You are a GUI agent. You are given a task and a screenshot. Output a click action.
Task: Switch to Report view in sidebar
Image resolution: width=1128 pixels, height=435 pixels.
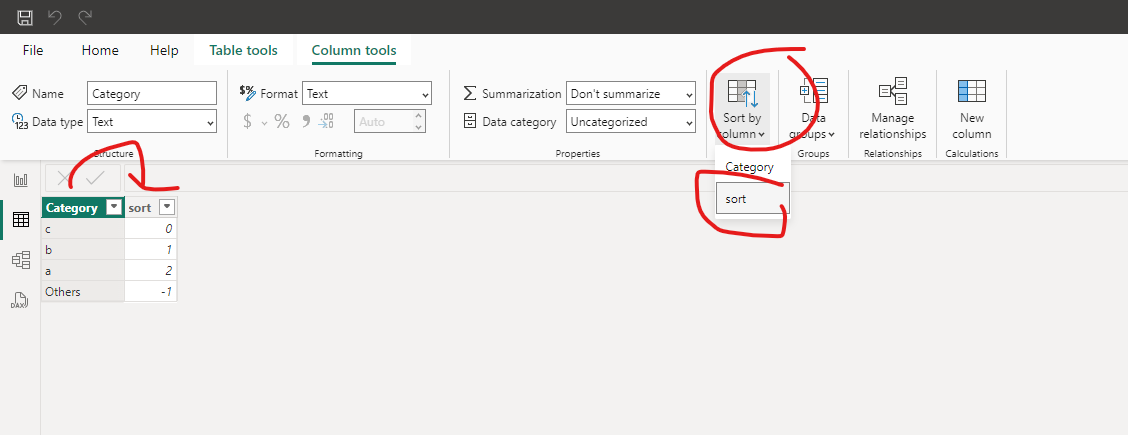coord(21,180)
